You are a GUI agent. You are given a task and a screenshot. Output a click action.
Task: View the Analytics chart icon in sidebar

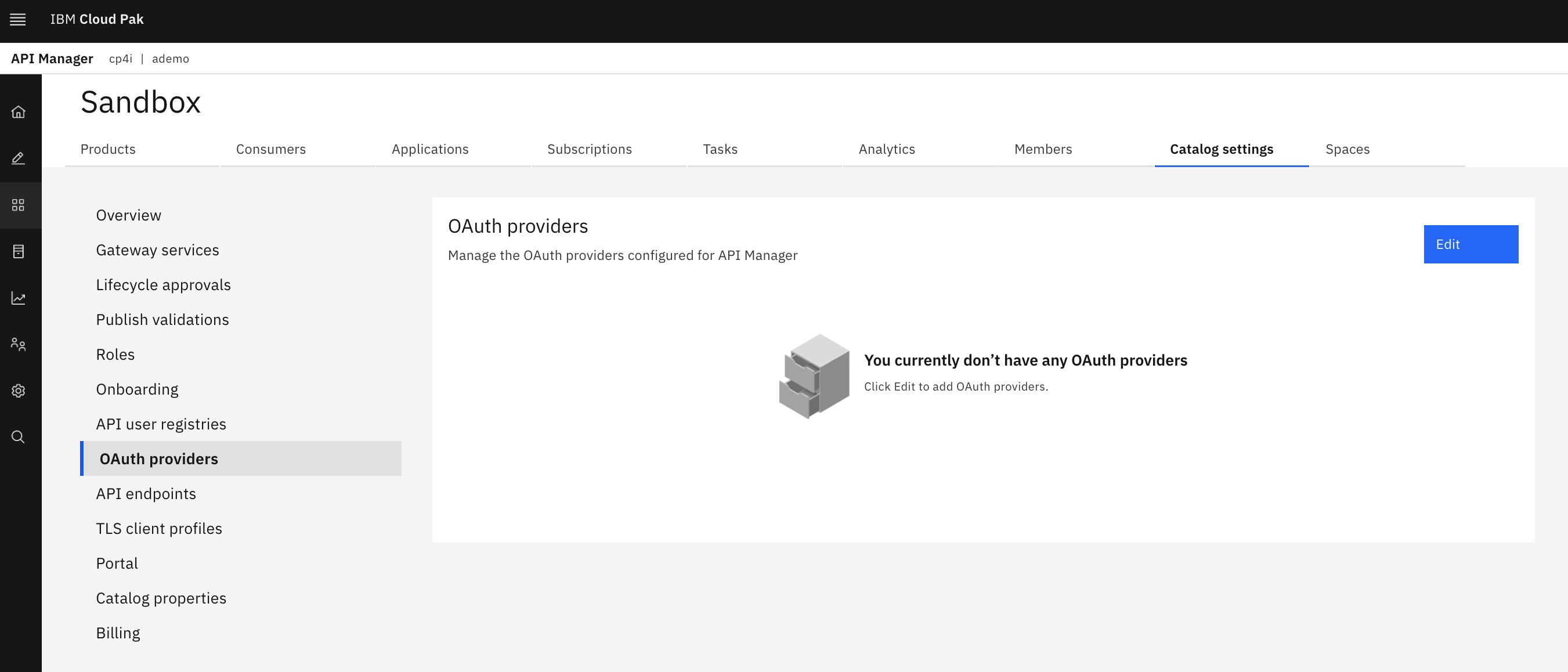coord(18,298)
